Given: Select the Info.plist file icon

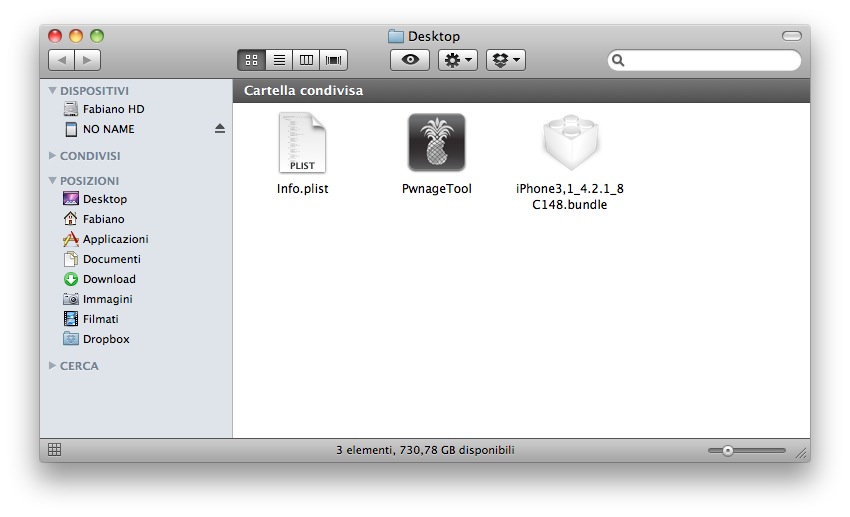Looking at the screenshot, I should point(302,142).
